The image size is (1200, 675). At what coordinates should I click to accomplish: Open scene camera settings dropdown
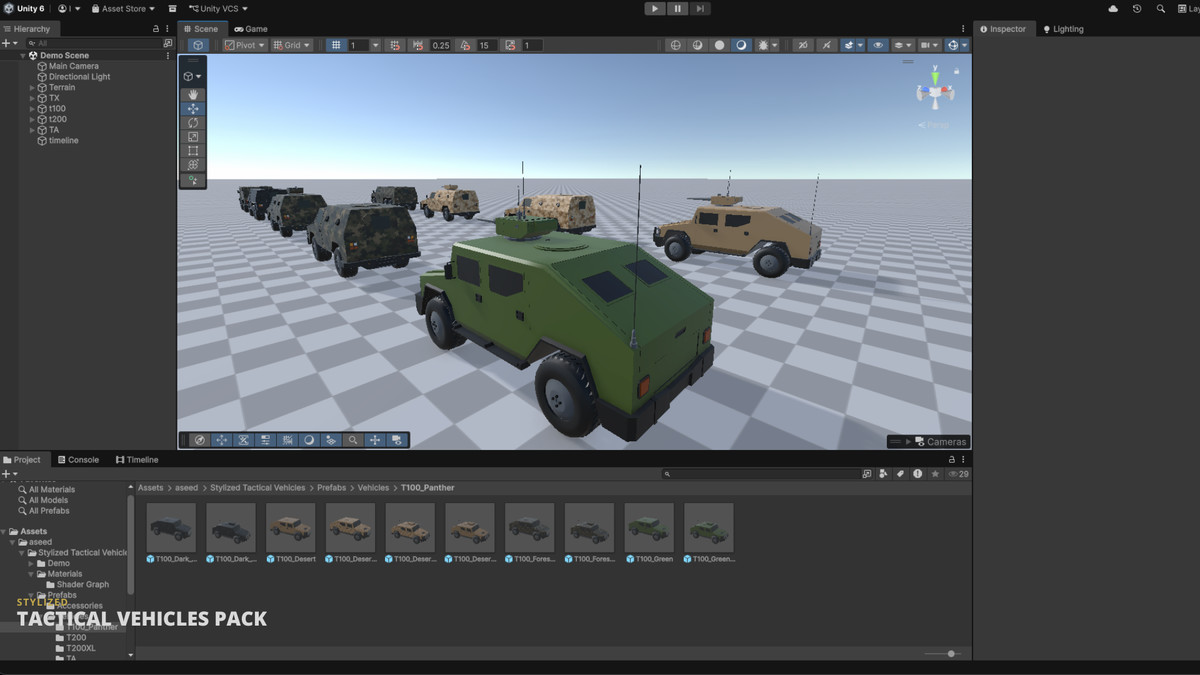[x=931, y=45]
